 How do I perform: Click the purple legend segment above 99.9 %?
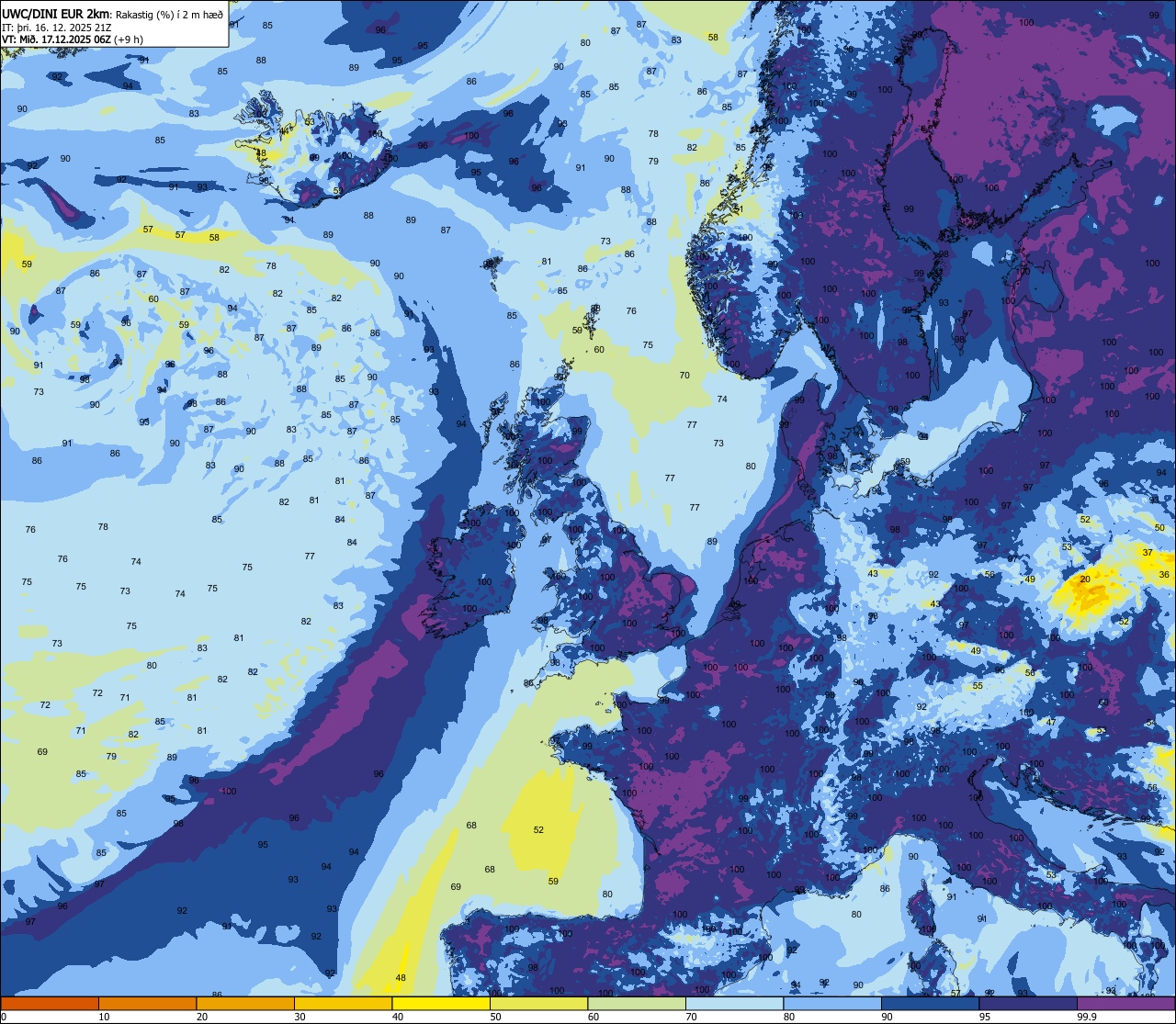click(x=1125, y=1003)
